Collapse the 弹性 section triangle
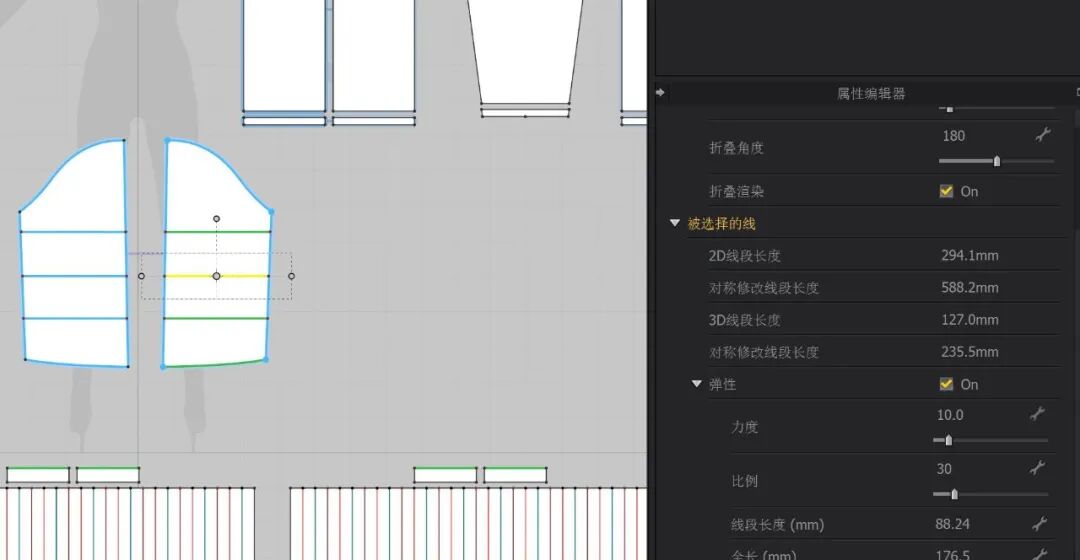Image resolution: width=1080 pixels, height=560 pixels. click(696, 384)
